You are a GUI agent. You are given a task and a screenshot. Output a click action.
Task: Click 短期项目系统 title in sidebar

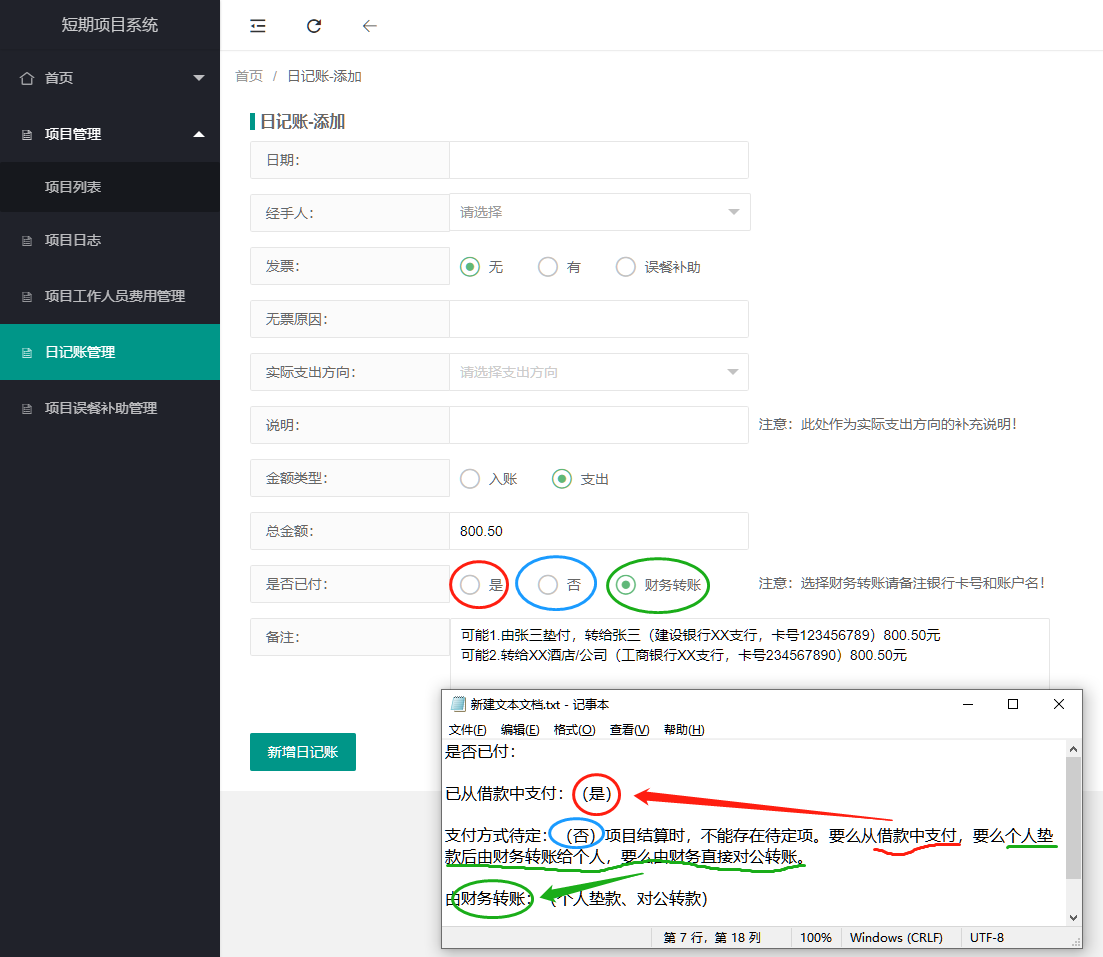[x=110, y=25]
